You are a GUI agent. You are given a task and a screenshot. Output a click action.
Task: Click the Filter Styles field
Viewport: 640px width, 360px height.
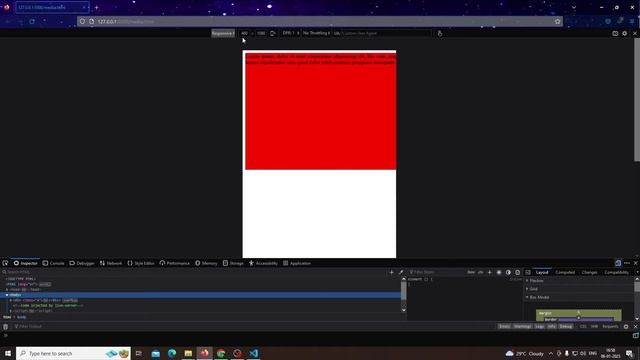pyautogui.click(x=437, y=272)
